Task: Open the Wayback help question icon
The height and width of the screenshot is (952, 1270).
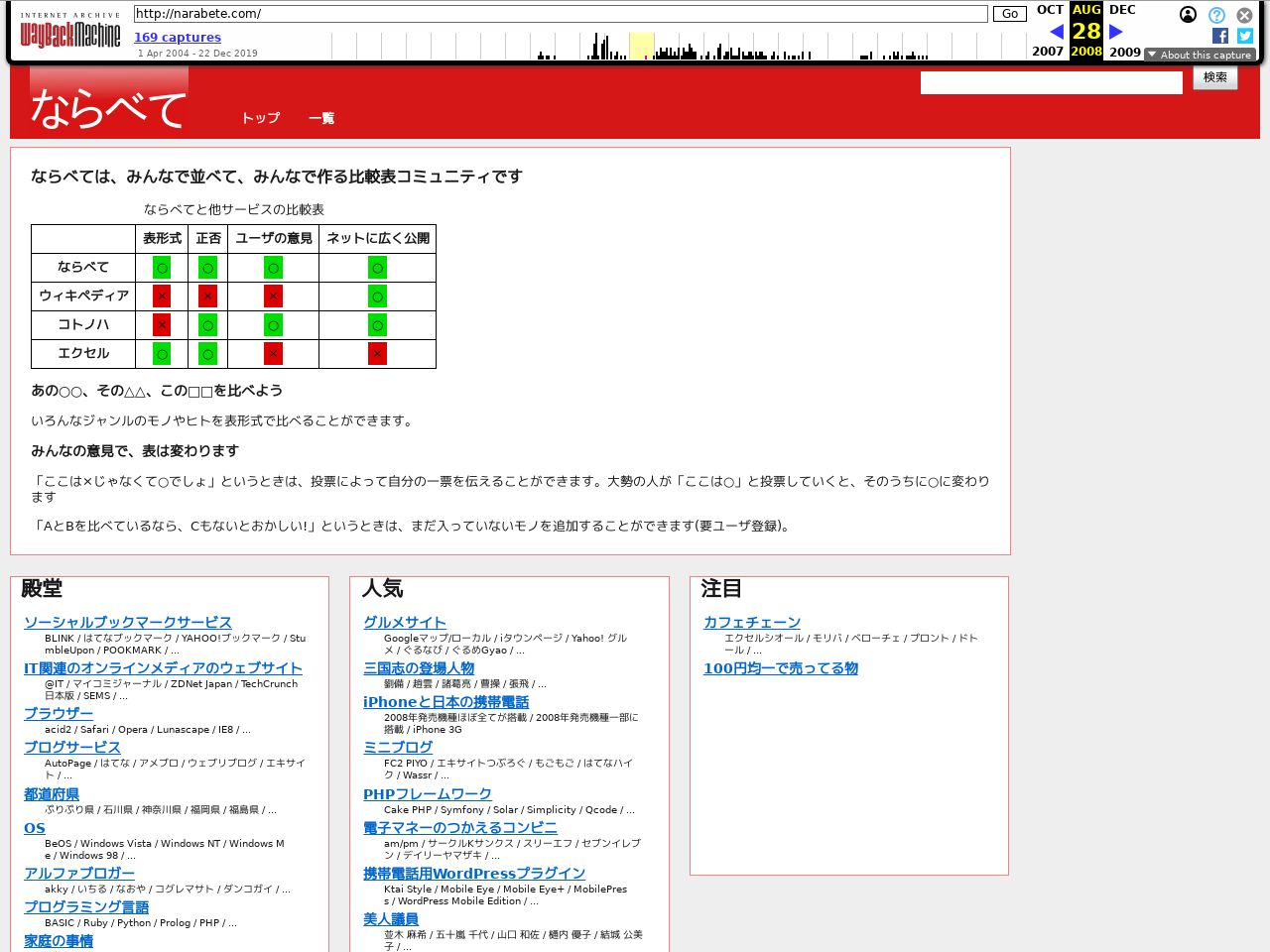Action: tap(1216, 15)
